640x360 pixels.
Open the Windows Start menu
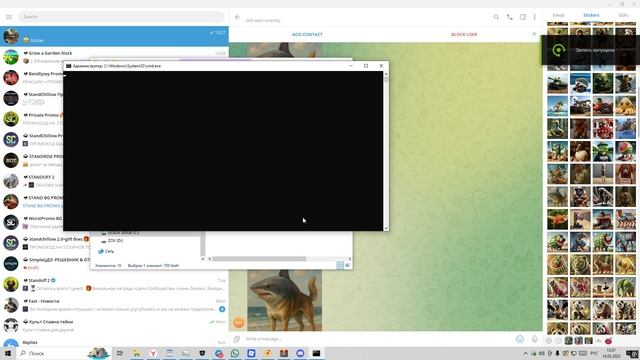click(8, 353)
